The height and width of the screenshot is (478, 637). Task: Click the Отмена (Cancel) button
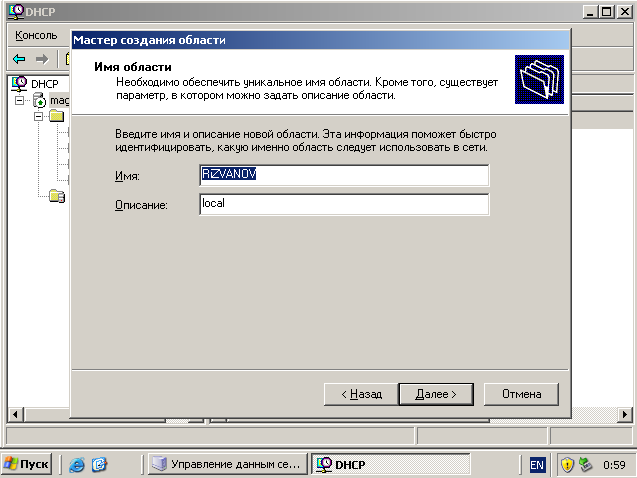[x=521, y=394]
